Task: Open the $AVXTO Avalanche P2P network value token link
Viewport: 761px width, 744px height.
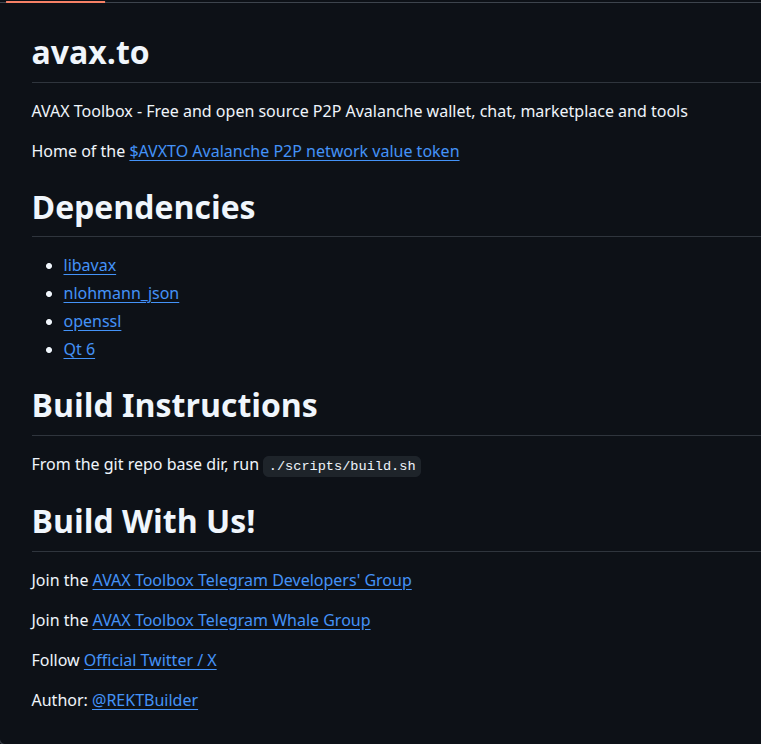Action: (294, 151)
